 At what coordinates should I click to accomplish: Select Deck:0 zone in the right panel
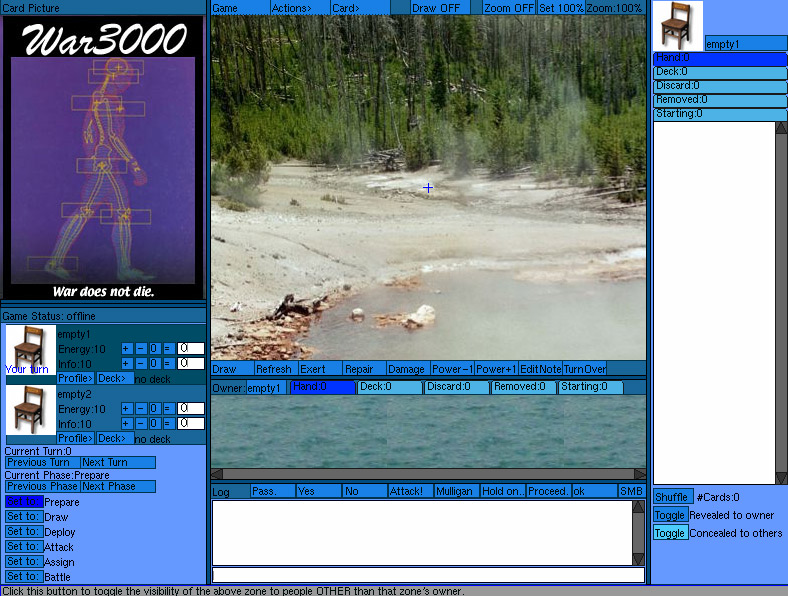pyautogui.click(x=720, y=72)
